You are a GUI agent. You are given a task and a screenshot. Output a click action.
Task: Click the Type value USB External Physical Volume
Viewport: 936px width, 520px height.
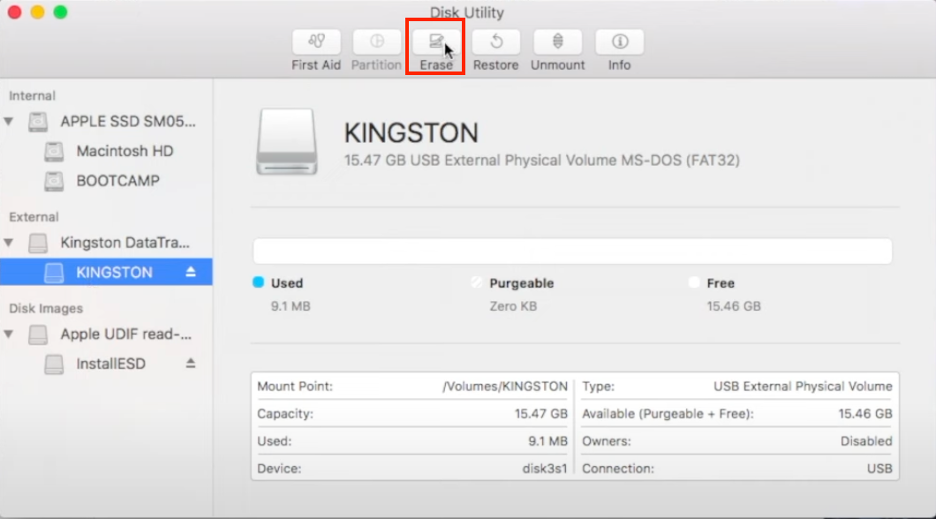[803, 387]
